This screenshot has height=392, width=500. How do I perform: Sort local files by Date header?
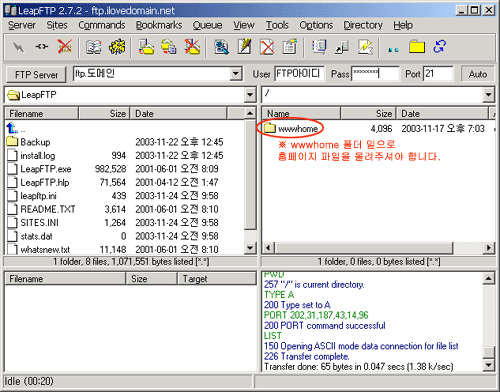point(179,113)
